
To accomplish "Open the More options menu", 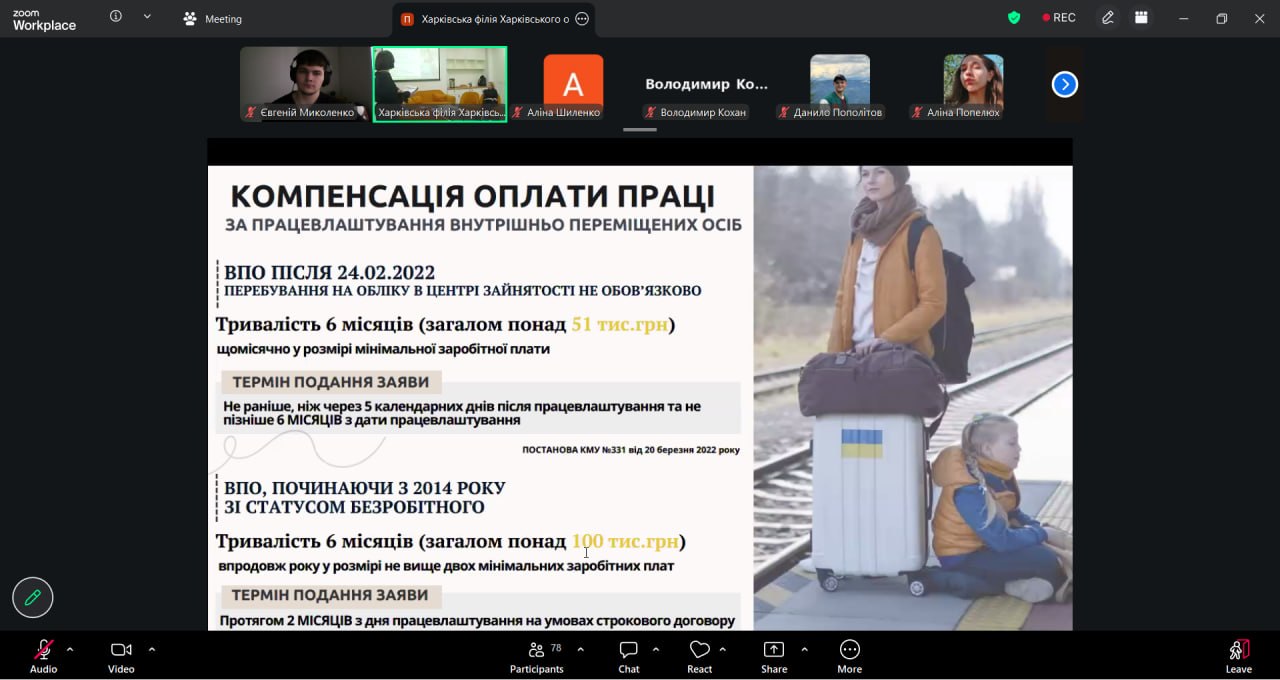I will pyautogui.click(x=849, y=656).
